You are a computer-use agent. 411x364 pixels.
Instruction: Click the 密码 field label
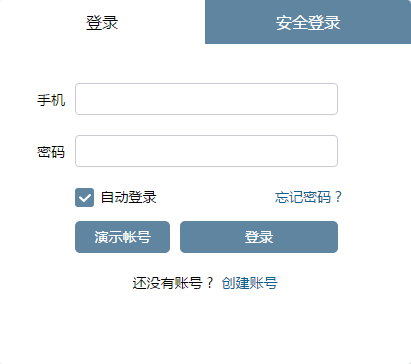tap(51, 152)
